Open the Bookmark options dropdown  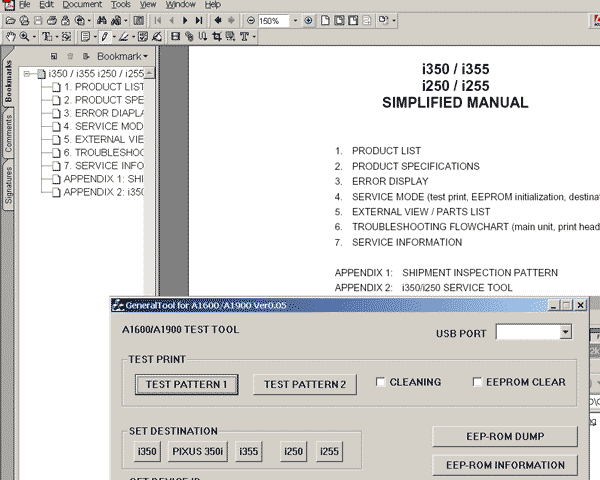(x=122, y=56)
